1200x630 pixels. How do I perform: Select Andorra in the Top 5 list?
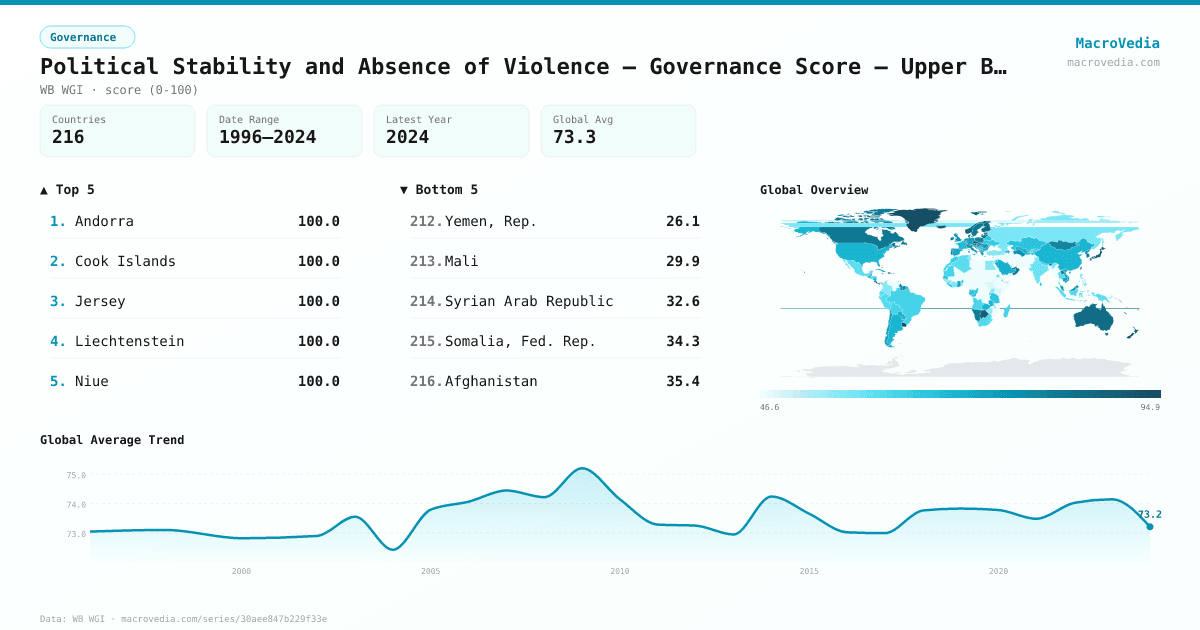pyautogui.click(x=195, y=221)
